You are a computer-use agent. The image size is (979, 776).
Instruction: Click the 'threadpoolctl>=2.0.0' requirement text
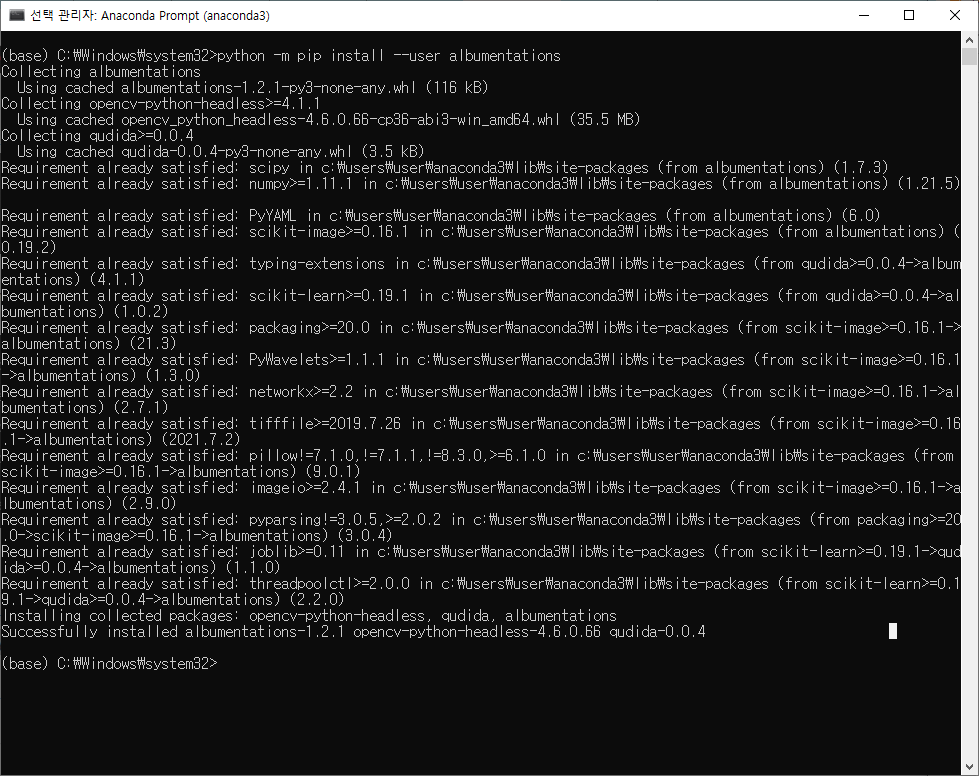(328, 584)
